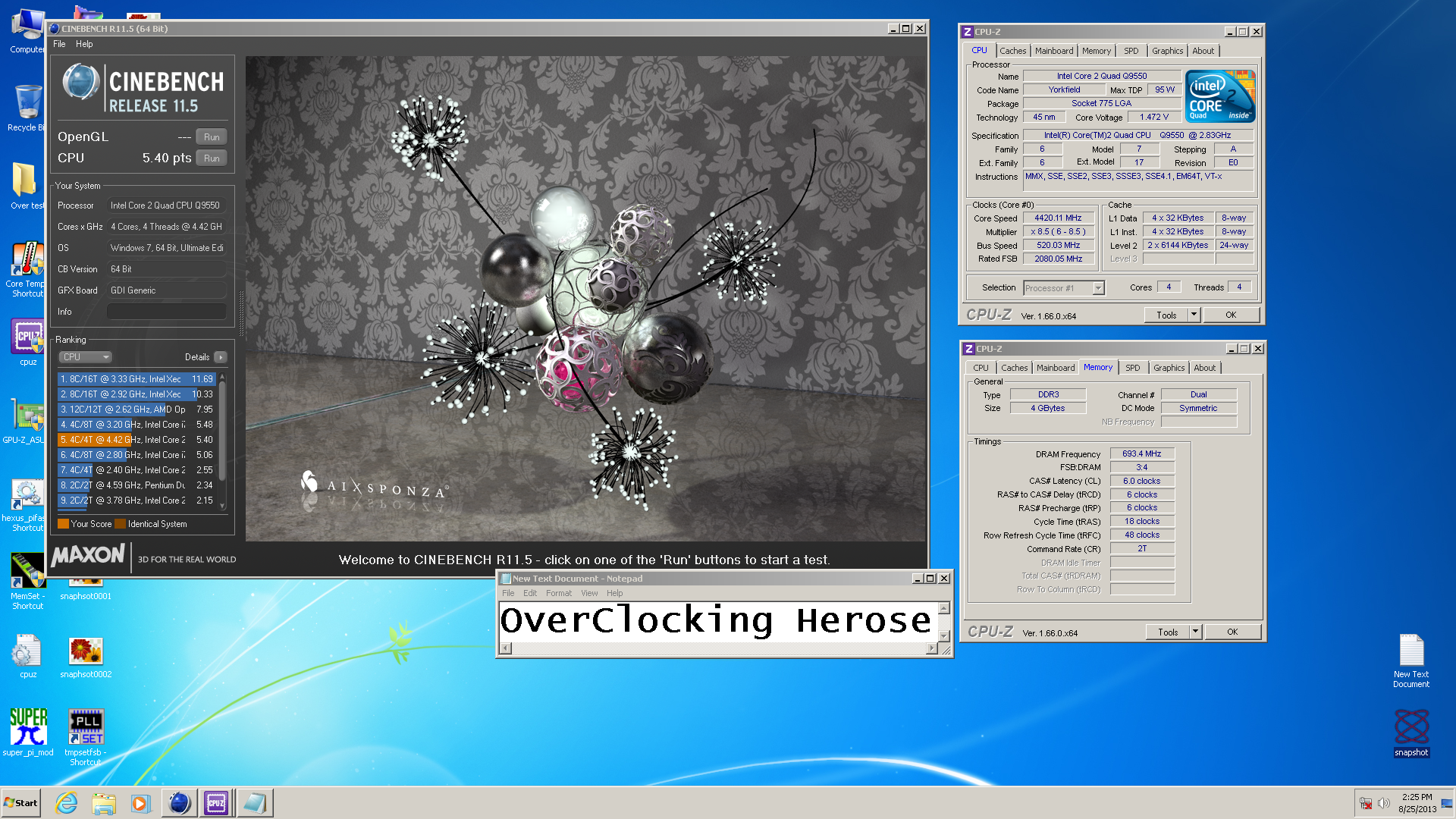The height and width of the screenshot is (819, 1456).
Task: Click the Cinebench Info input field
Action: coord(167,312)
